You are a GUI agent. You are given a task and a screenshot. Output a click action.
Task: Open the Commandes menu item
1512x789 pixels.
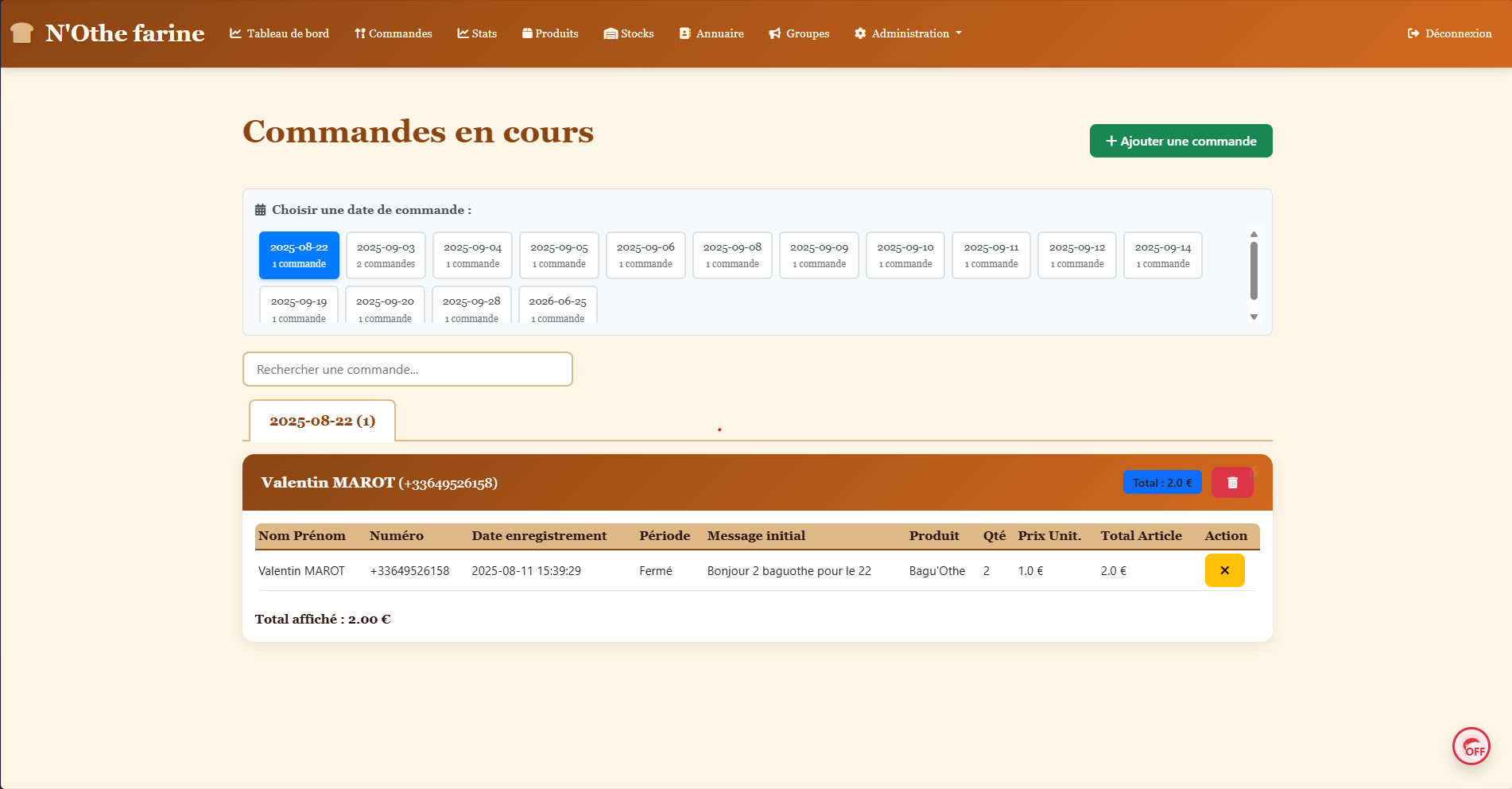(x=394, y=33)
